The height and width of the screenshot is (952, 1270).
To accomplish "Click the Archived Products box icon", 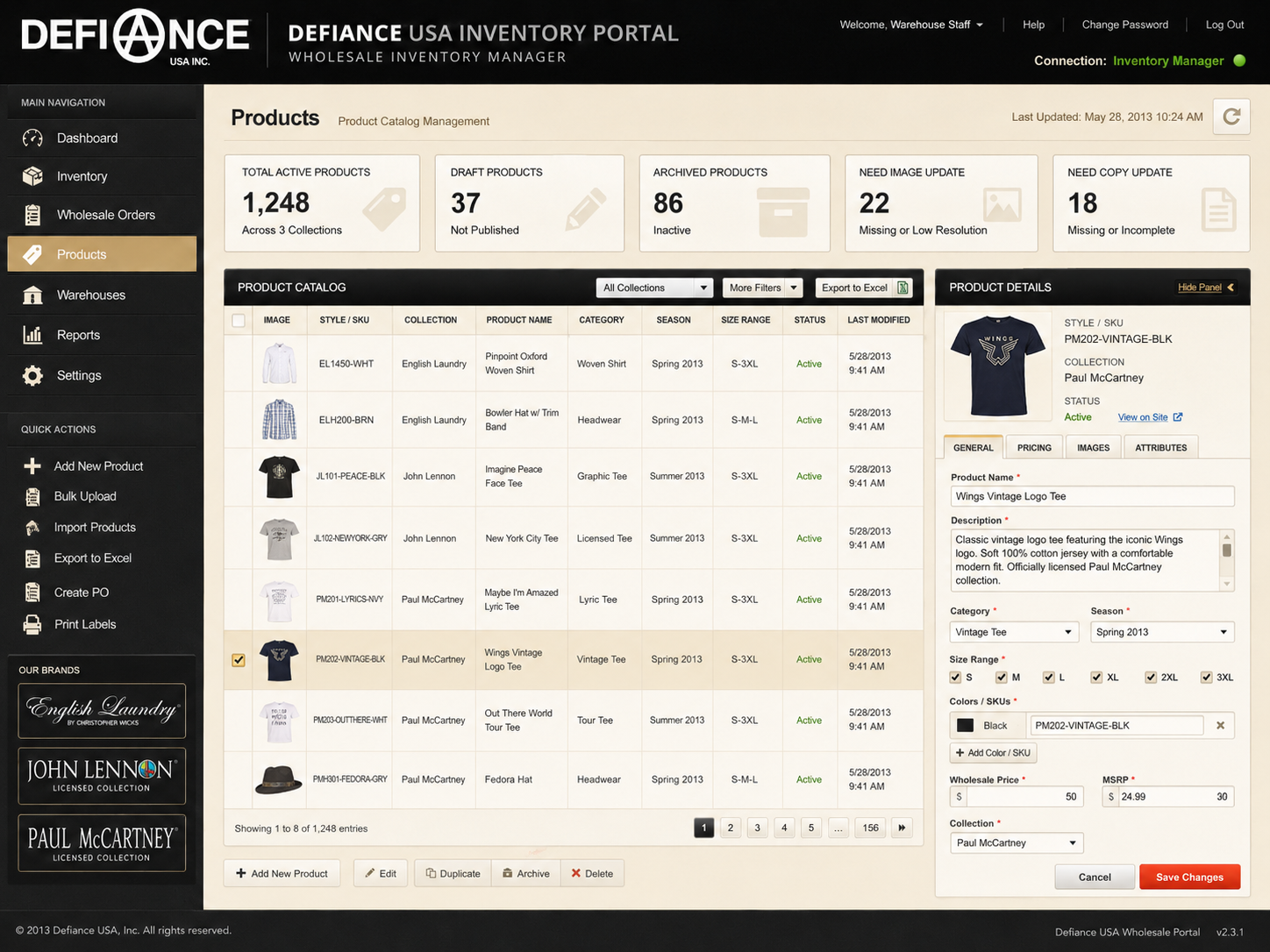I will click(783, 212).
